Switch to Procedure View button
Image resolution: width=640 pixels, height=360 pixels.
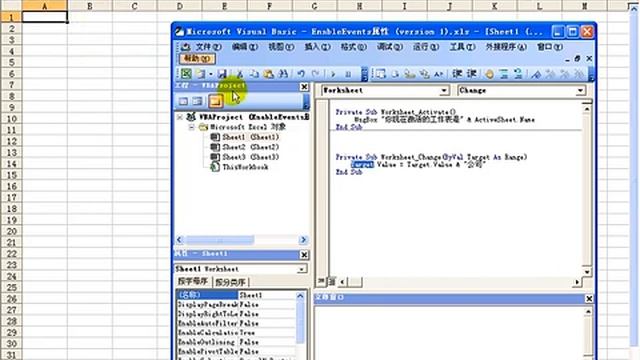click(321, 281)
